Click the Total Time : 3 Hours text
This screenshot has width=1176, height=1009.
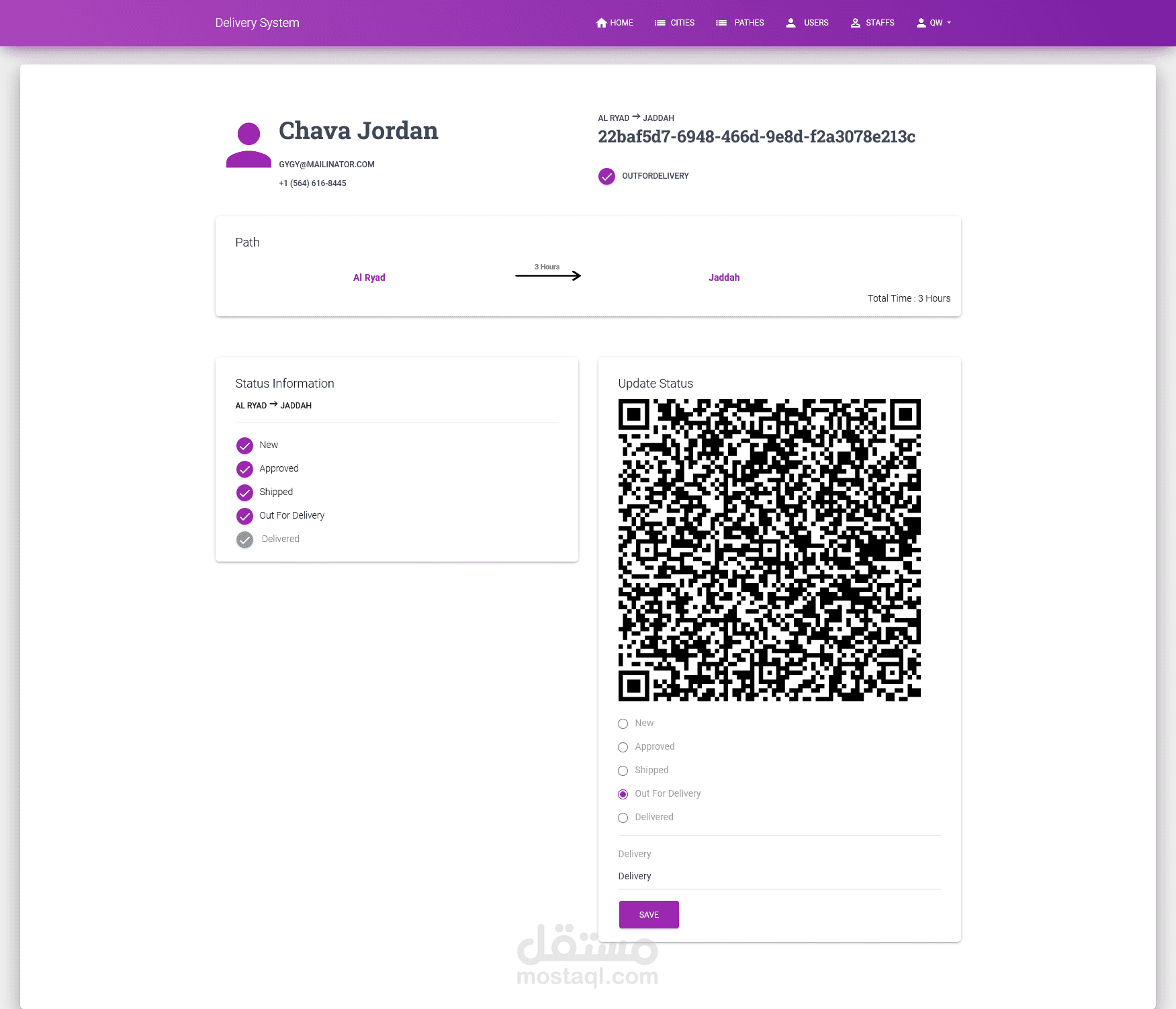pos(909,298)
